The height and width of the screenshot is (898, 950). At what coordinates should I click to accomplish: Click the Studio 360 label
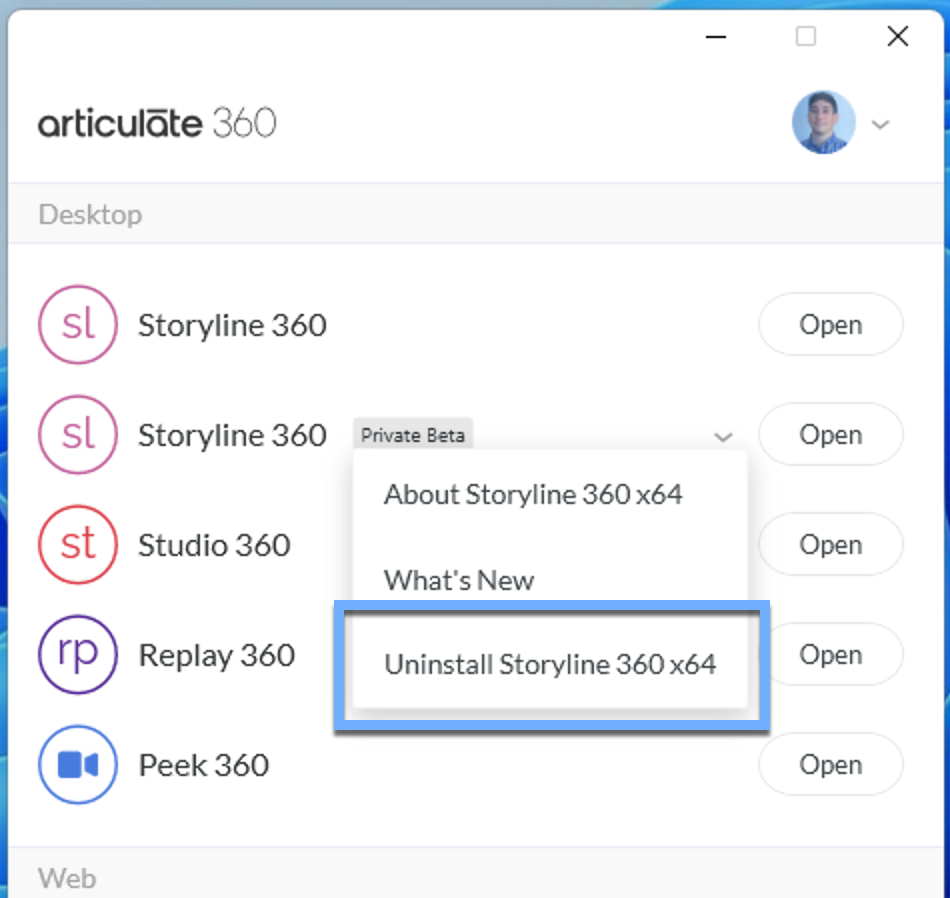pyautogui.click(x=214, y=545)
